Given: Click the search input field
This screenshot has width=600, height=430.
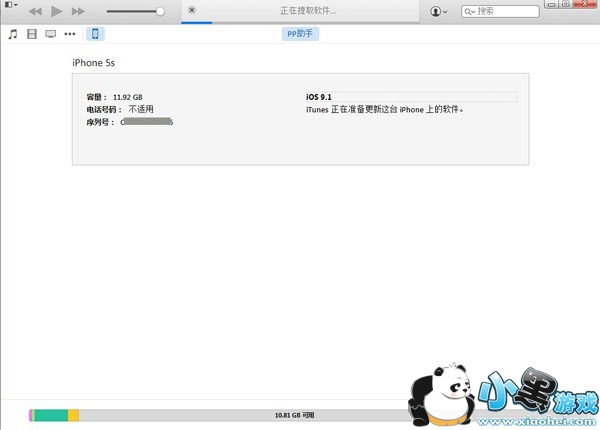Looking at the screenshot, I should 501,11.
